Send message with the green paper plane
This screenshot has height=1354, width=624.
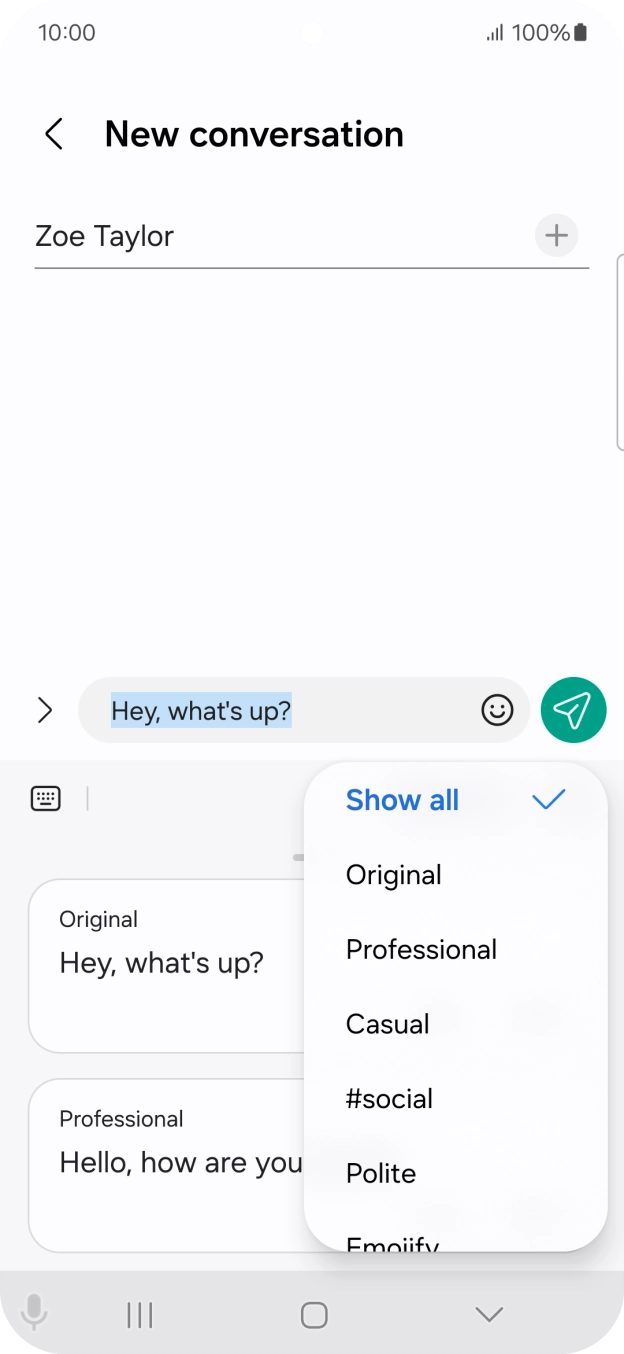click(573, 710)
